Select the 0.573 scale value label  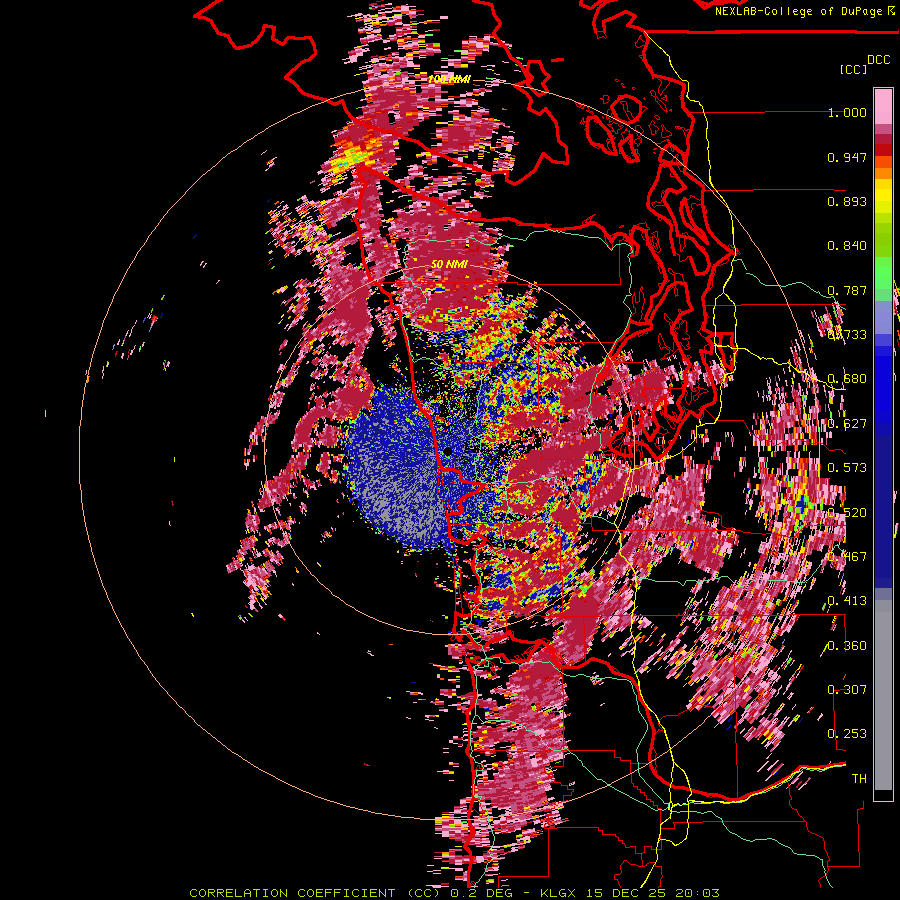pyautogui.click(x=847, y=468)
